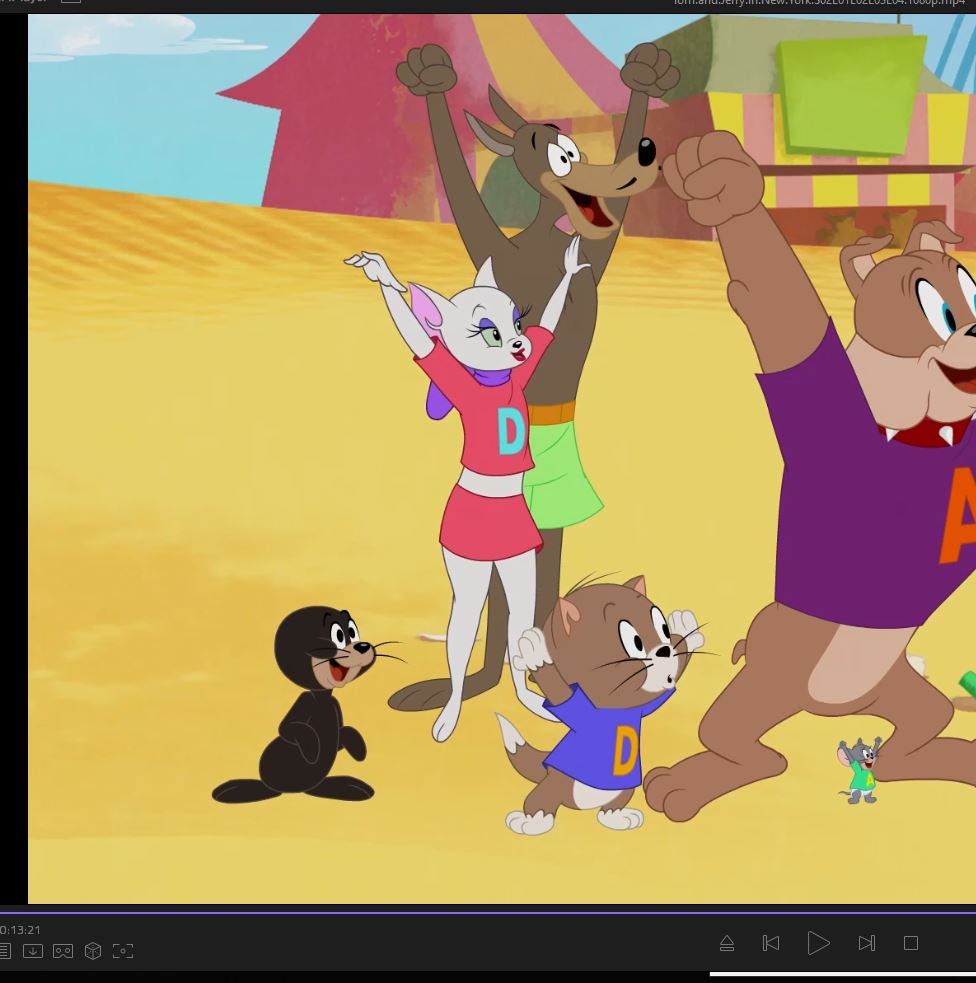Click the video file name in title bar
Image resolution: width=976 pixels, height=983 pixels.
[x=818, y=3]
